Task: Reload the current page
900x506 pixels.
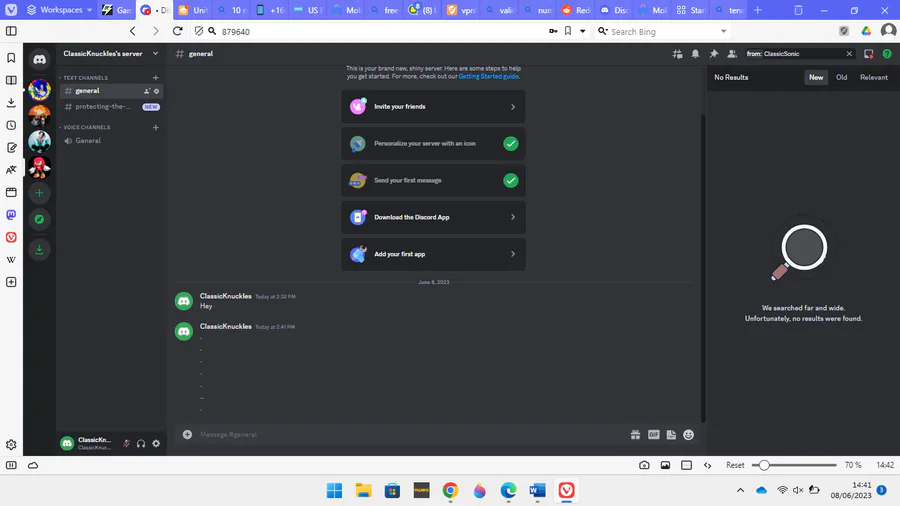Action: coord(177,31)
